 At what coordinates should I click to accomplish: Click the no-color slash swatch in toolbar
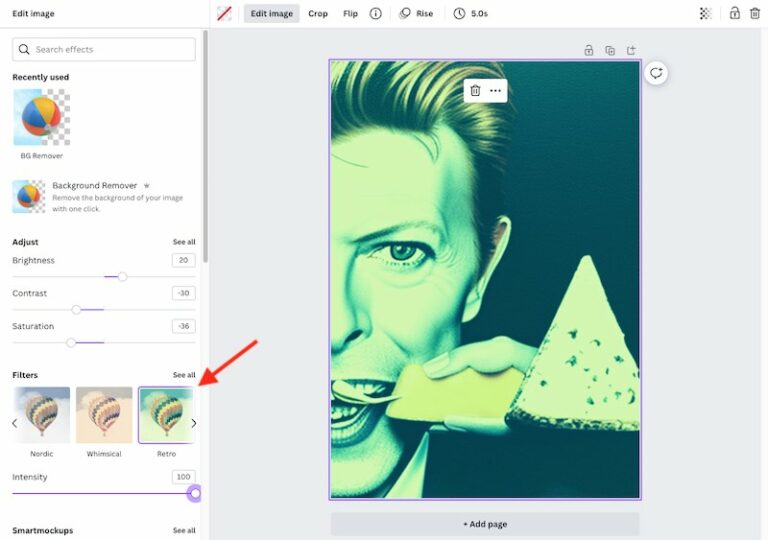tap(224, 14)
